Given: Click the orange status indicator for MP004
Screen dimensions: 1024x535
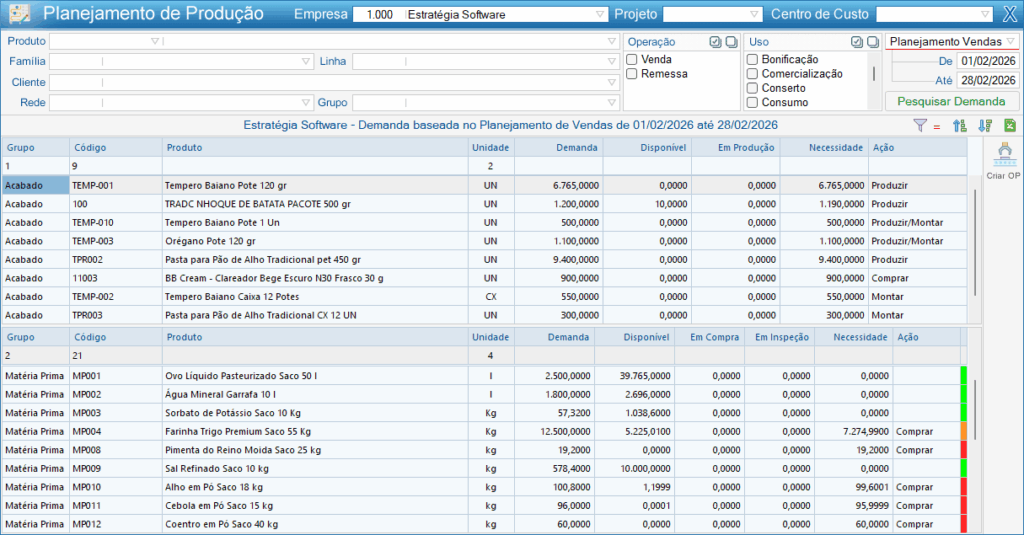Looking at the screenshot, I should click(964, 431).
